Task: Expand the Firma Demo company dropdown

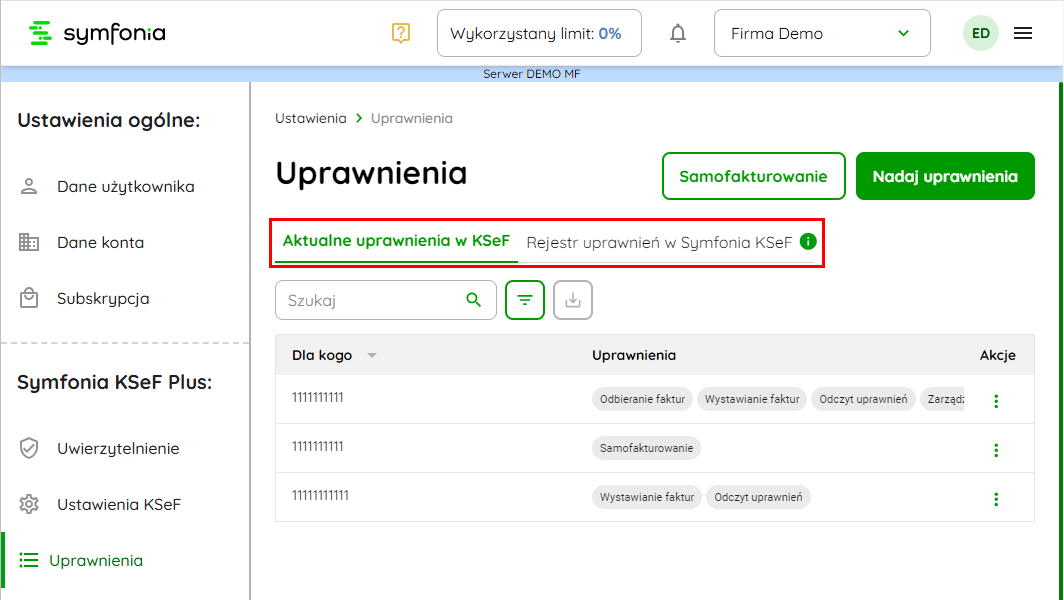Action: tap(822, 33)
